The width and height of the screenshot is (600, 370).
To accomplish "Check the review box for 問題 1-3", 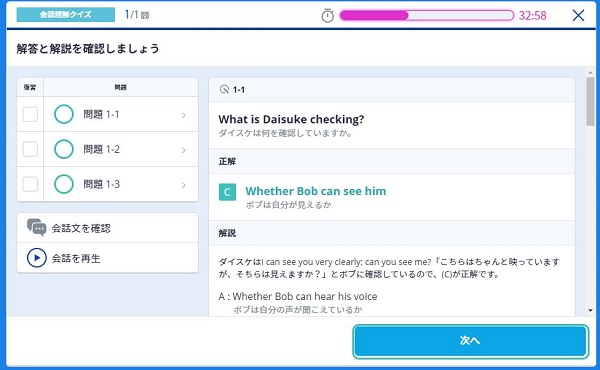I will click(30, 184).
